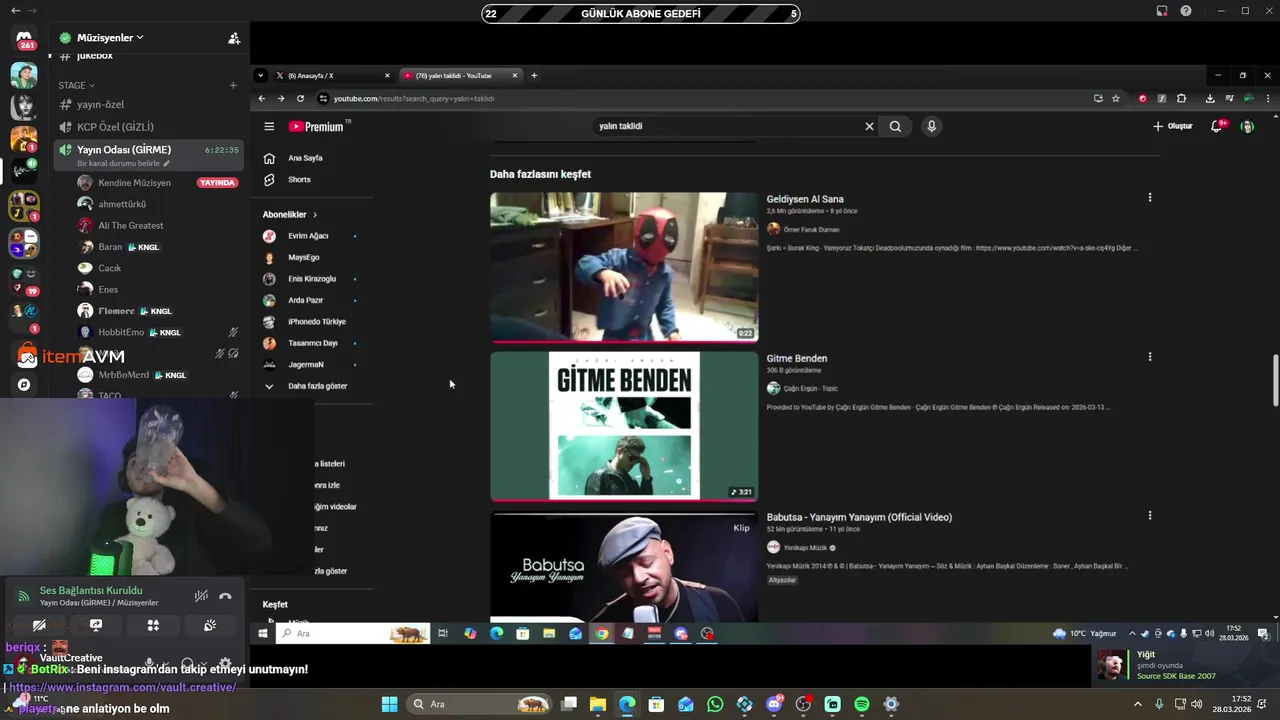The image size is (1280, 720).
Task: Click user Ali The Greatest in voice list
Action: (130, 226)
